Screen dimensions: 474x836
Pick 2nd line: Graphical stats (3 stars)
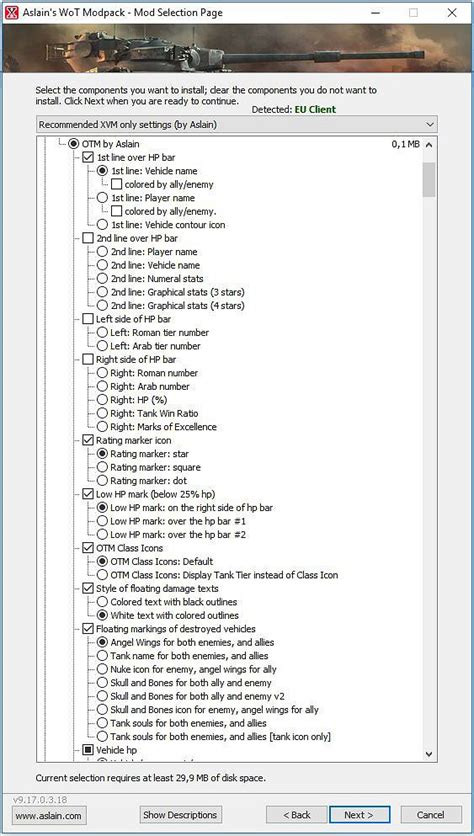102,292
